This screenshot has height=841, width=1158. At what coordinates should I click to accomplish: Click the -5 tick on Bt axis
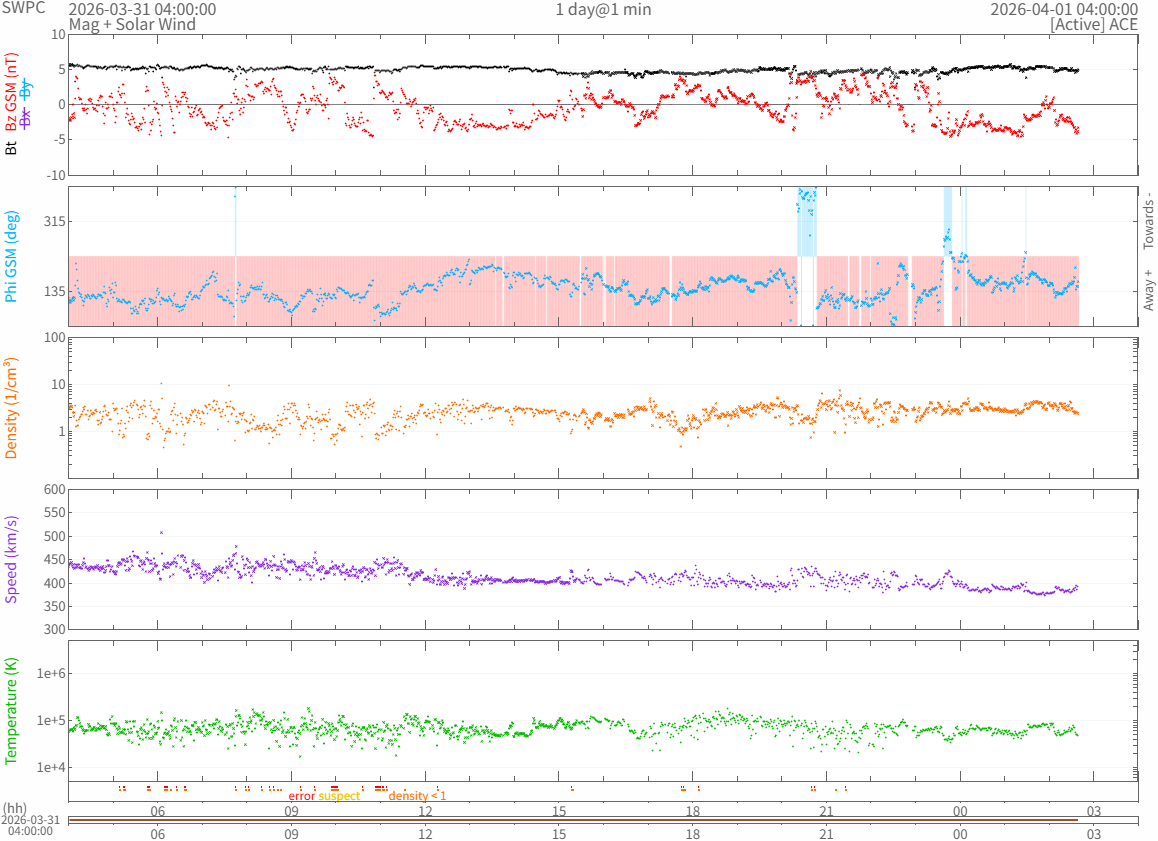click(x=60, y=140)
